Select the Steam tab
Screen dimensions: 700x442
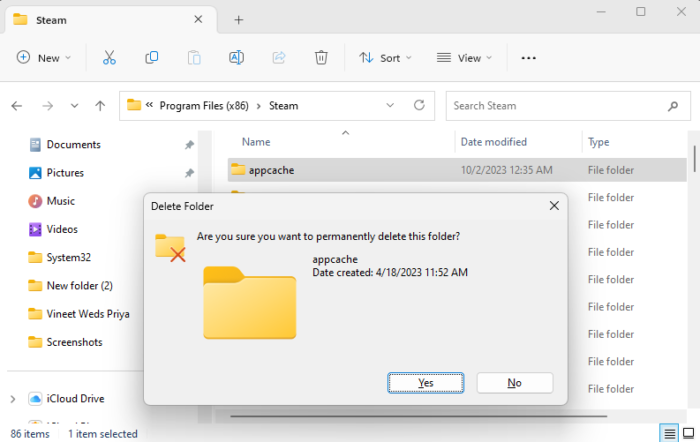111,20
